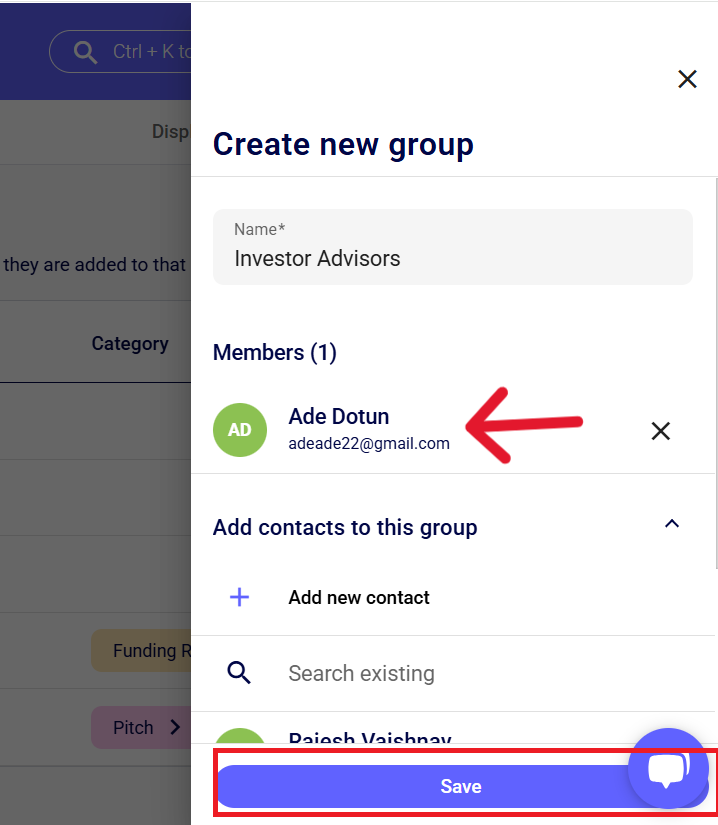Collapse the Add contacts section using the chevron
This screenshot has height=825, width=718.
[x=672, y=524]
